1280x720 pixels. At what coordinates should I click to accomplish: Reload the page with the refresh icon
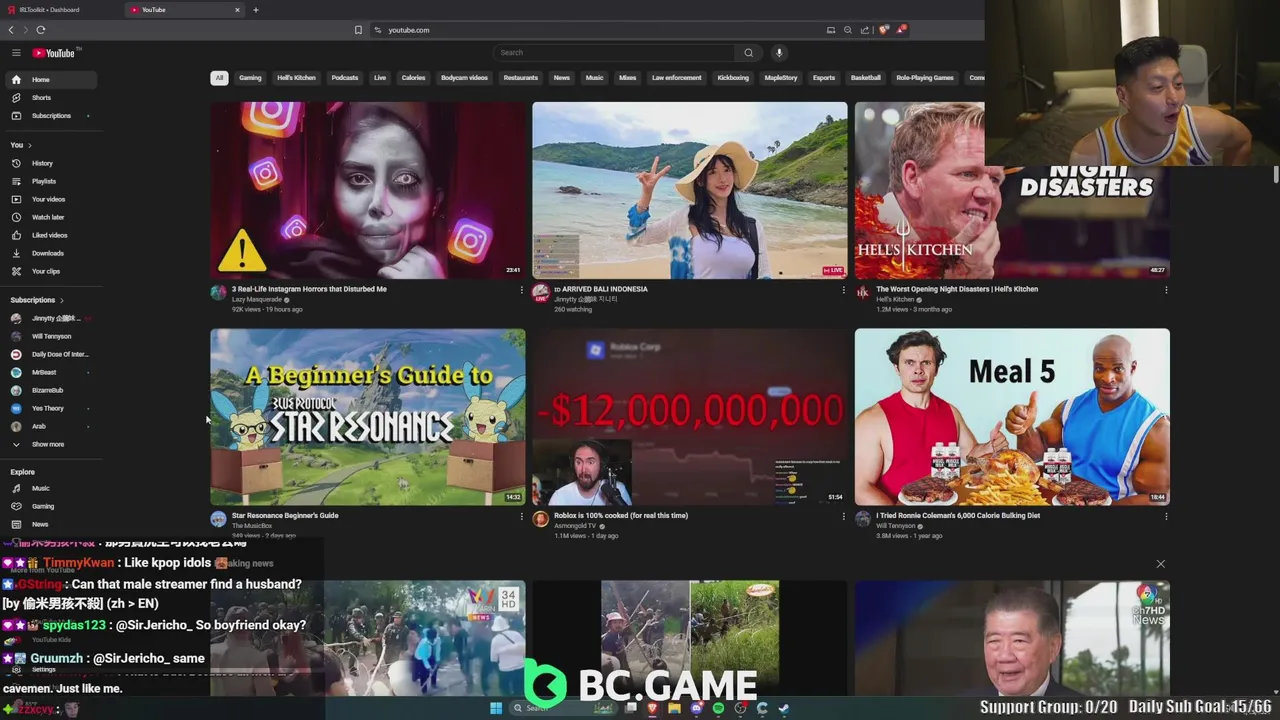click(40, 30)
